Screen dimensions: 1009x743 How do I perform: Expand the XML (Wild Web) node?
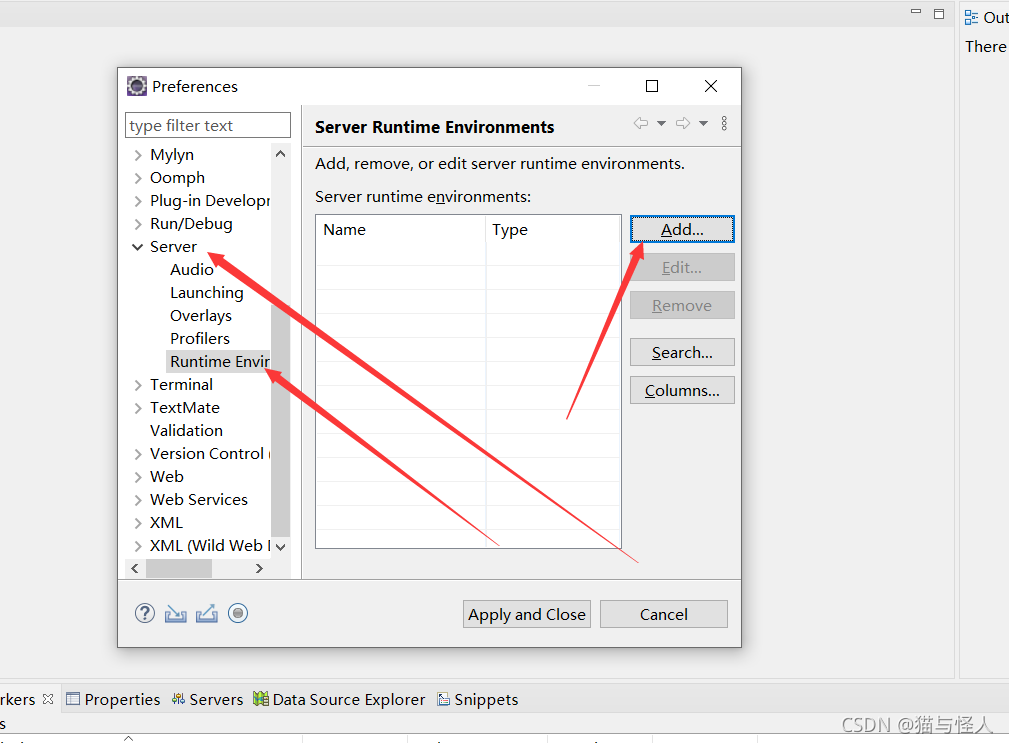point(138,546)
